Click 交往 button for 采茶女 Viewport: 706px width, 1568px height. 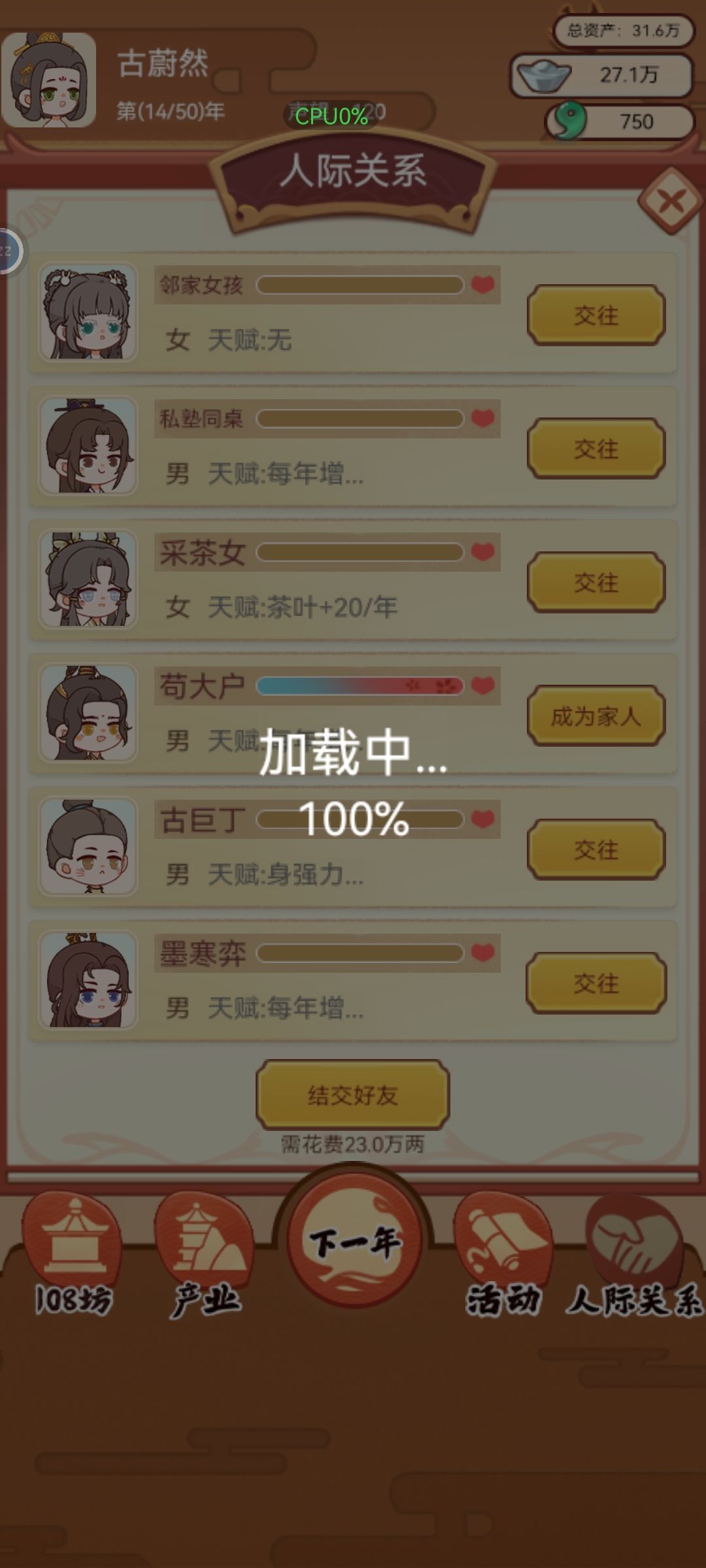pos(596,582)
